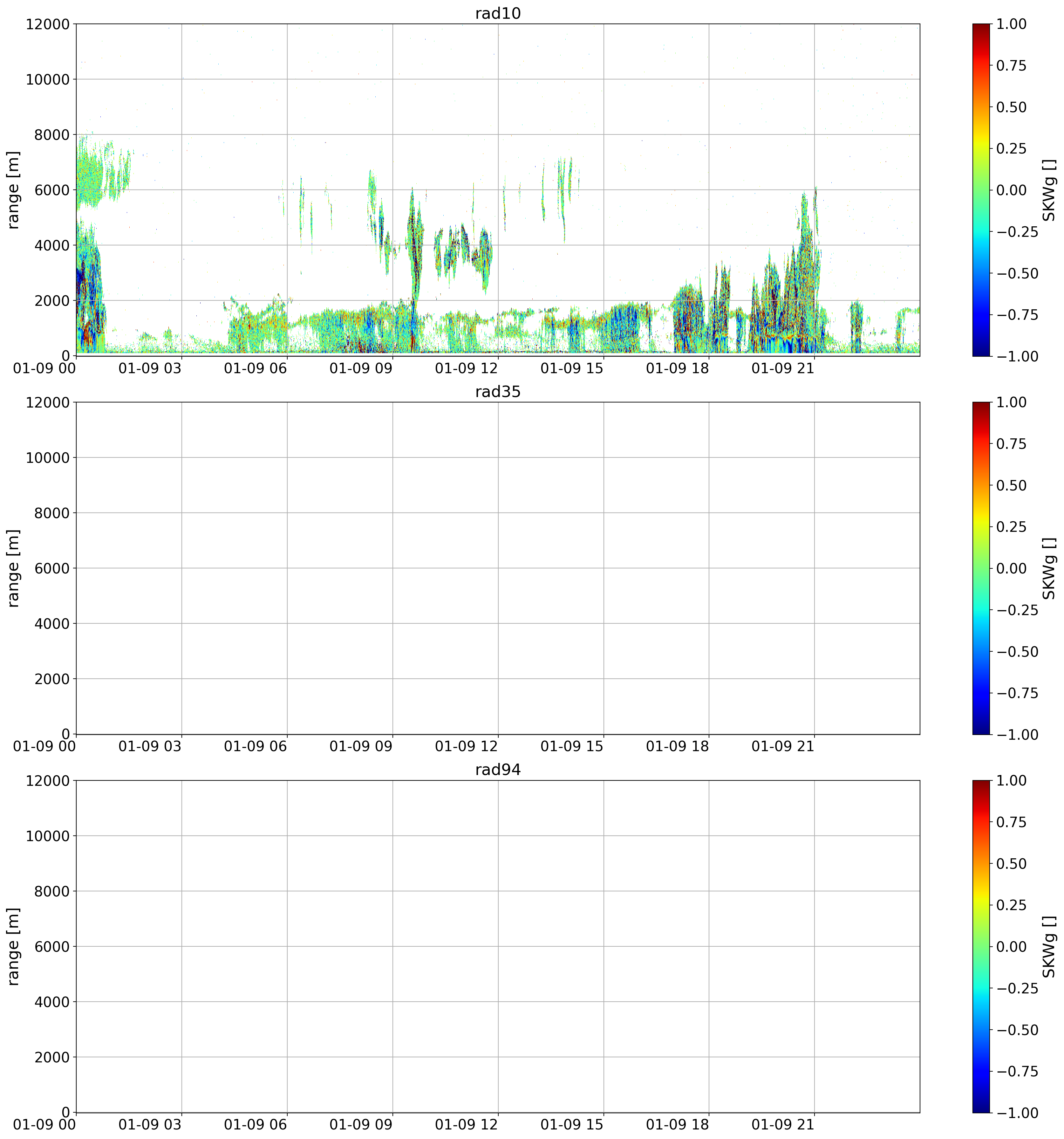
Task: Click the rad35 plot title
Action: coord(498,392)
